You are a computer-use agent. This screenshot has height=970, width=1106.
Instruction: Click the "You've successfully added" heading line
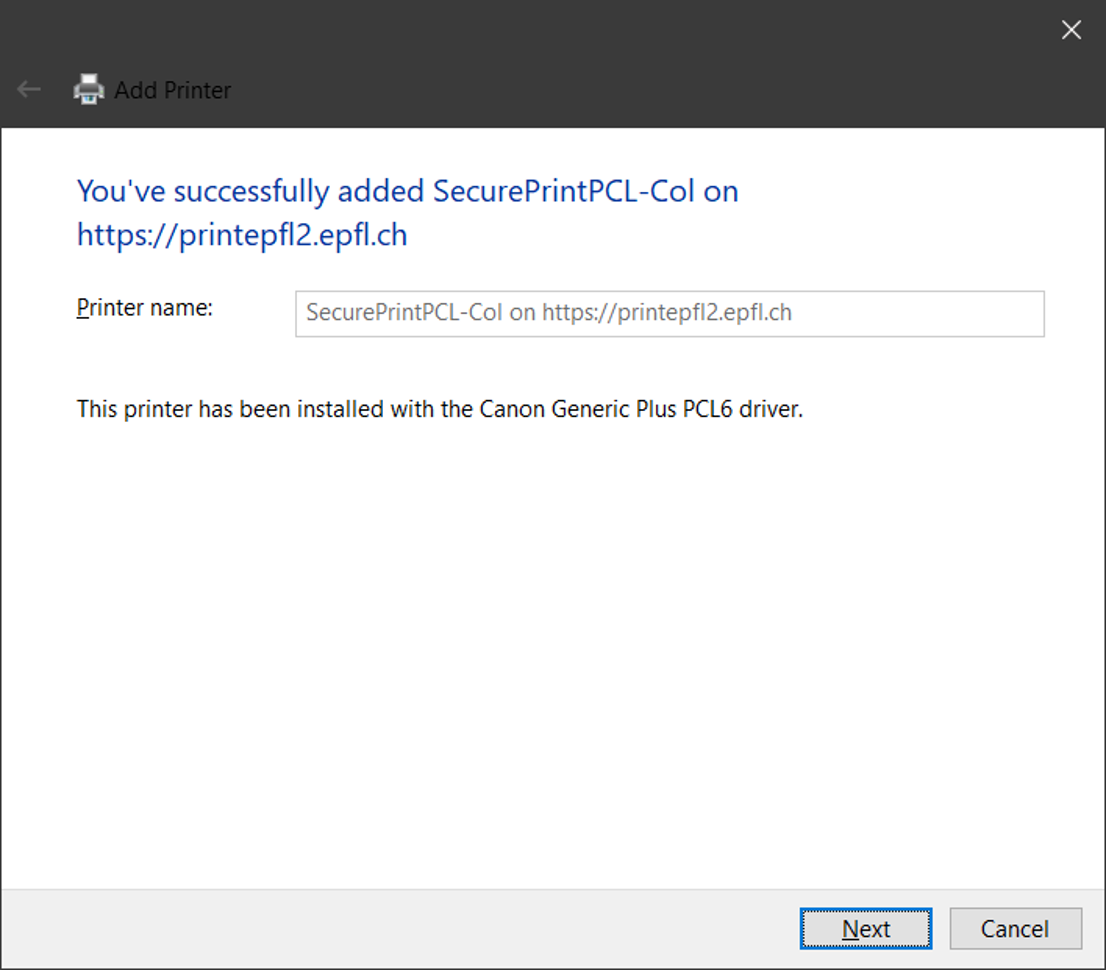click(407, 191)
